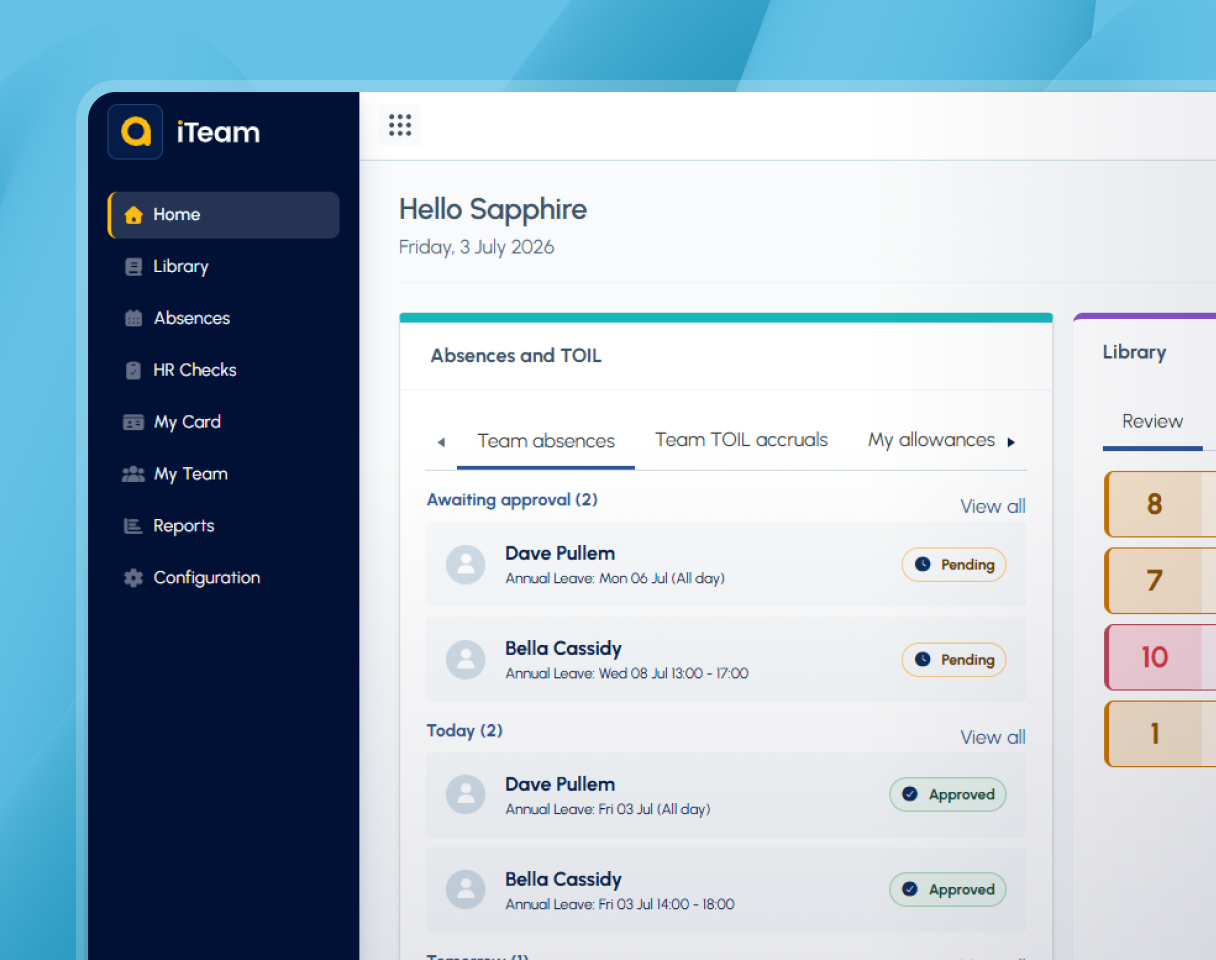Click the checkmark icon in Bella Cassidy's Approved badge
Image resolution: width=1216 pixels, height=960 pixels.
pyautogui.click(x=910, y=890)
